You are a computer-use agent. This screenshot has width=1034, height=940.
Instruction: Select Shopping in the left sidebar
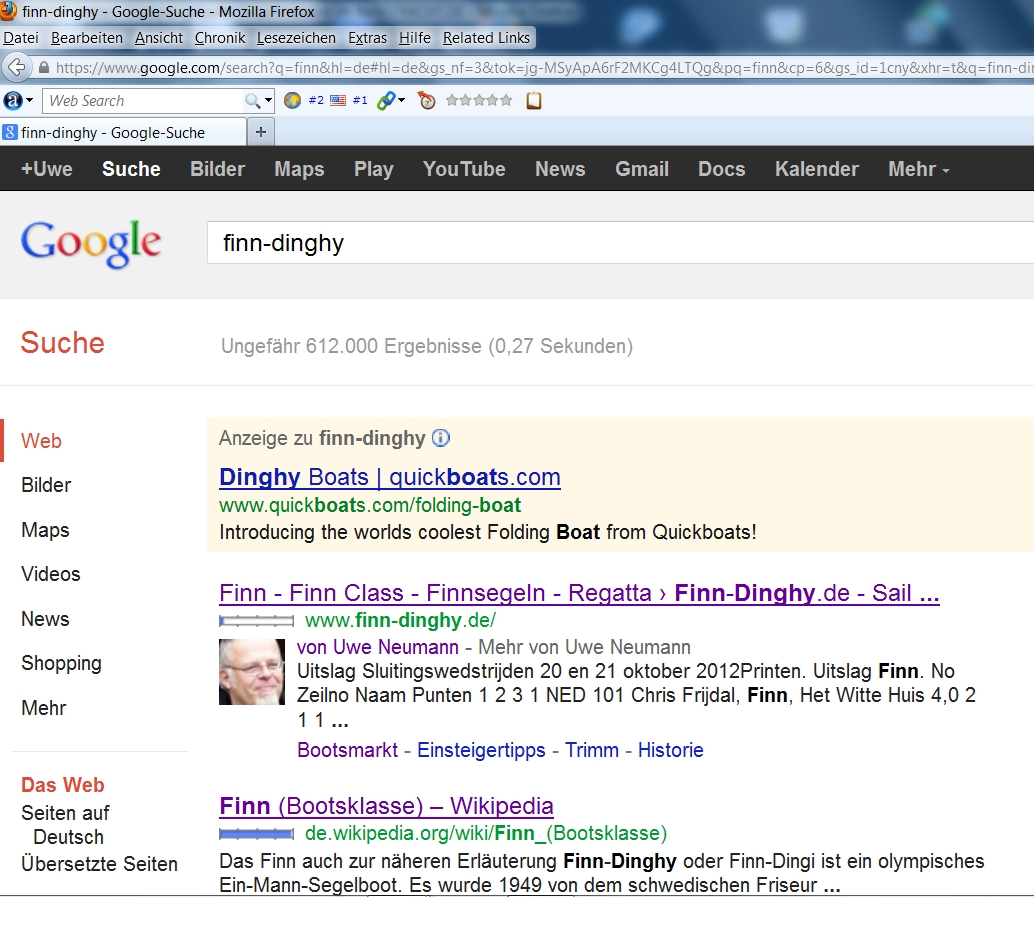pyautogui.click(x=61, y=663)
